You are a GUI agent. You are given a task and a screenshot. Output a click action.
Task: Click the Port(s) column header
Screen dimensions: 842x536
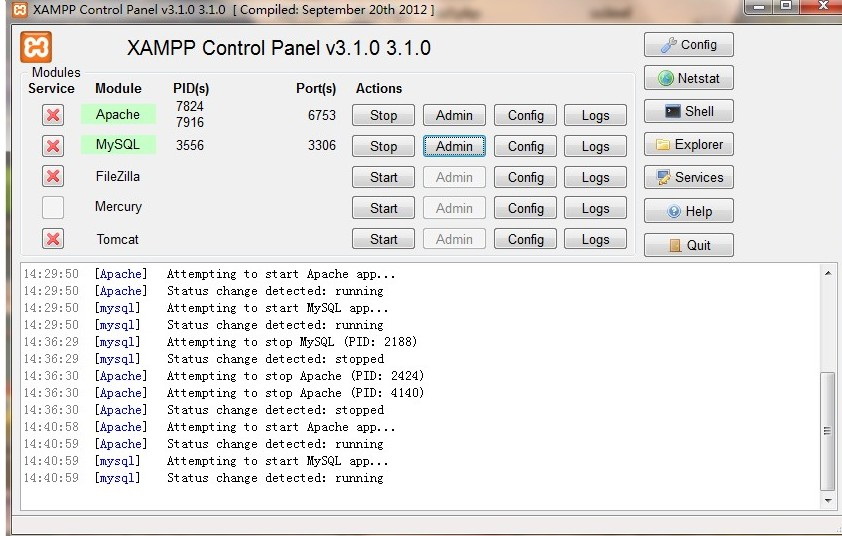point(316,89)
